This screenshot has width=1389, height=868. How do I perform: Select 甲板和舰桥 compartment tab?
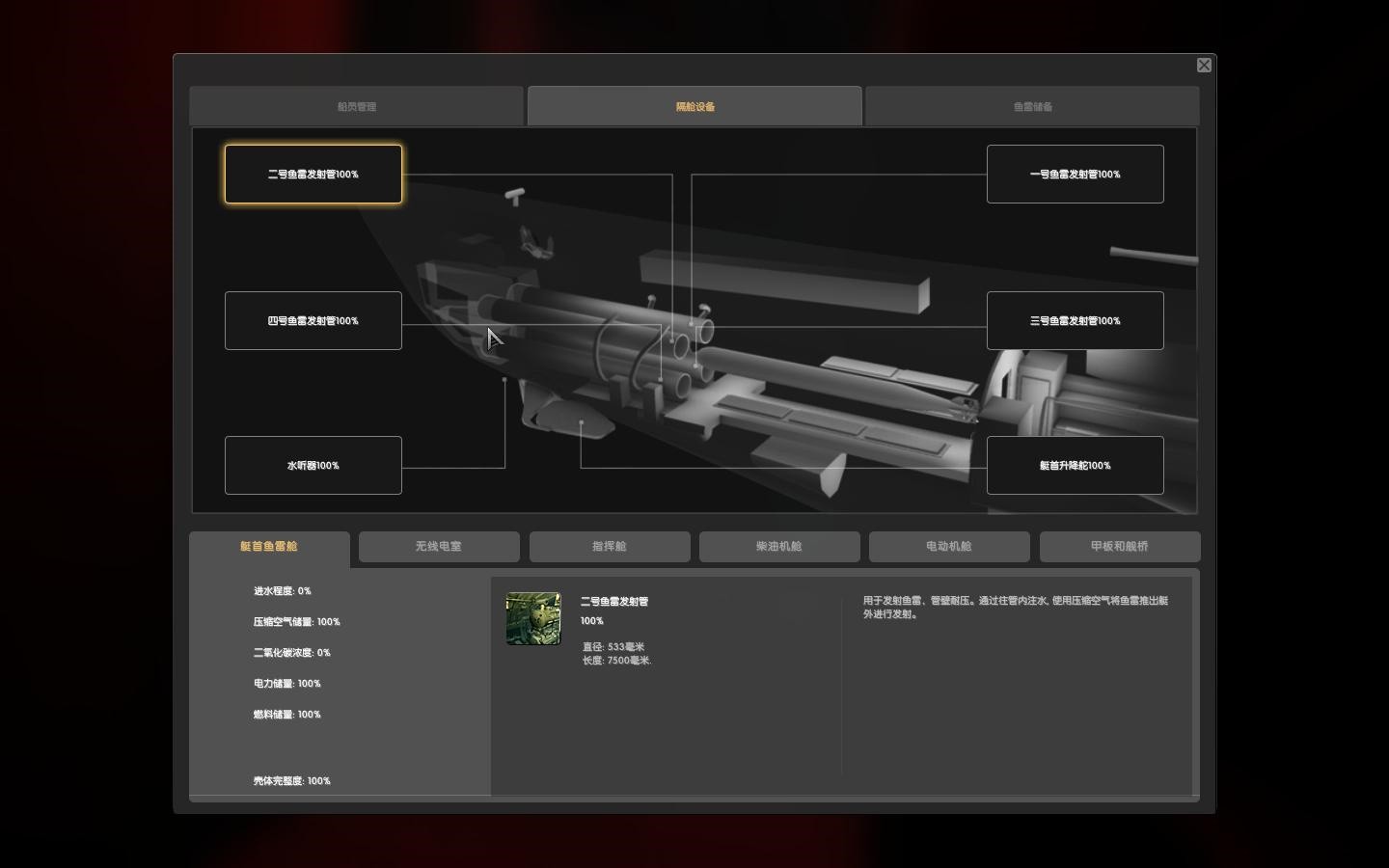1120,547
